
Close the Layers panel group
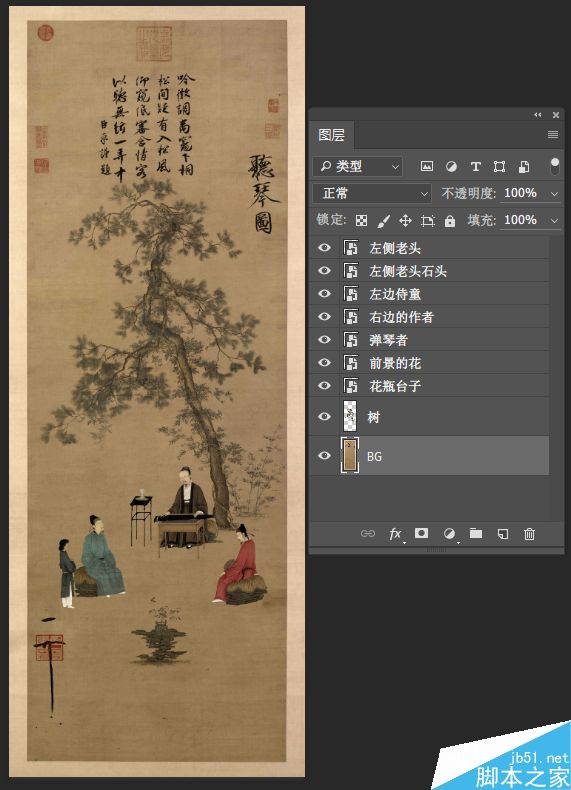pyautogui.click(x=556, y=115)
